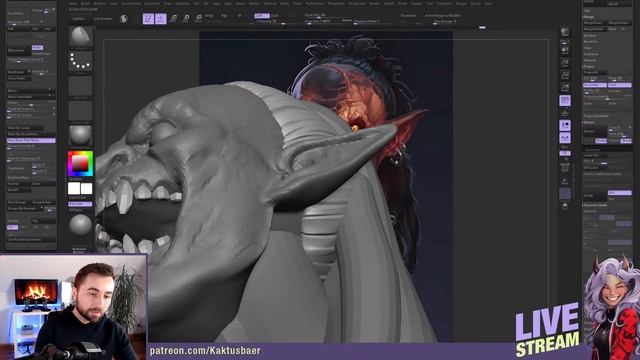
Task: Open the current brush thumbnail
Action: tap(80, 37)
